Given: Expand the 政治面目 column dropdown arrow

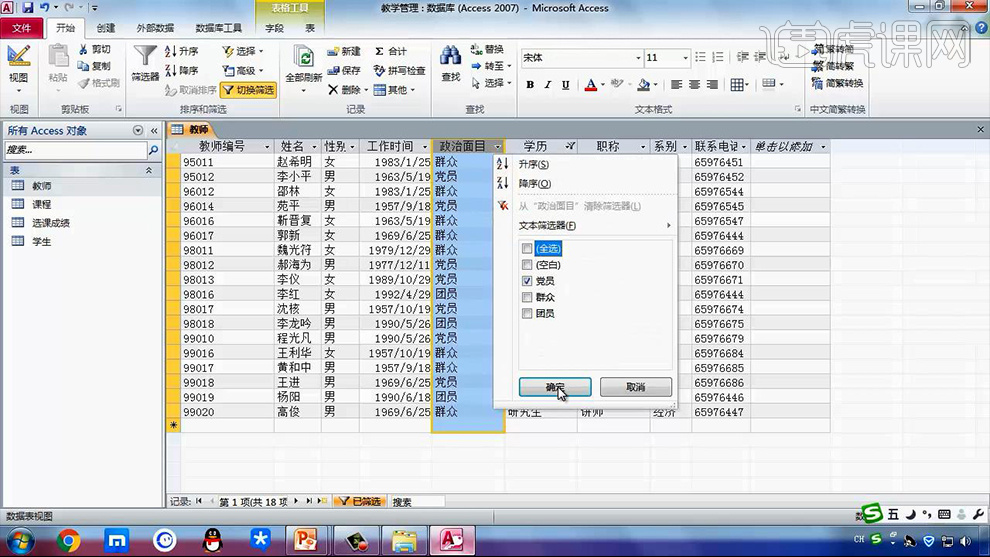Looking at the screenshot, I should [498, 147].
